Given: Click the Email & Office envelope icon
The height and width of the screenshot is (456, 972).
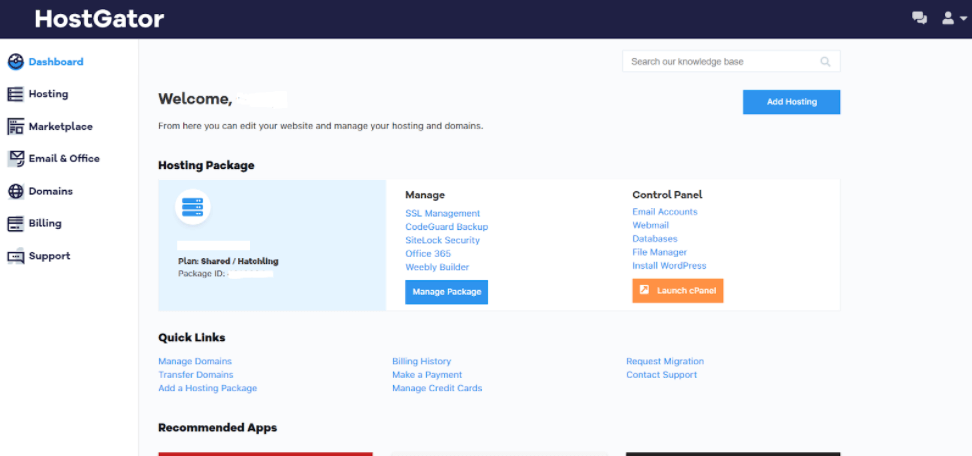Looking at the screenshot, I should click(15, 159).
